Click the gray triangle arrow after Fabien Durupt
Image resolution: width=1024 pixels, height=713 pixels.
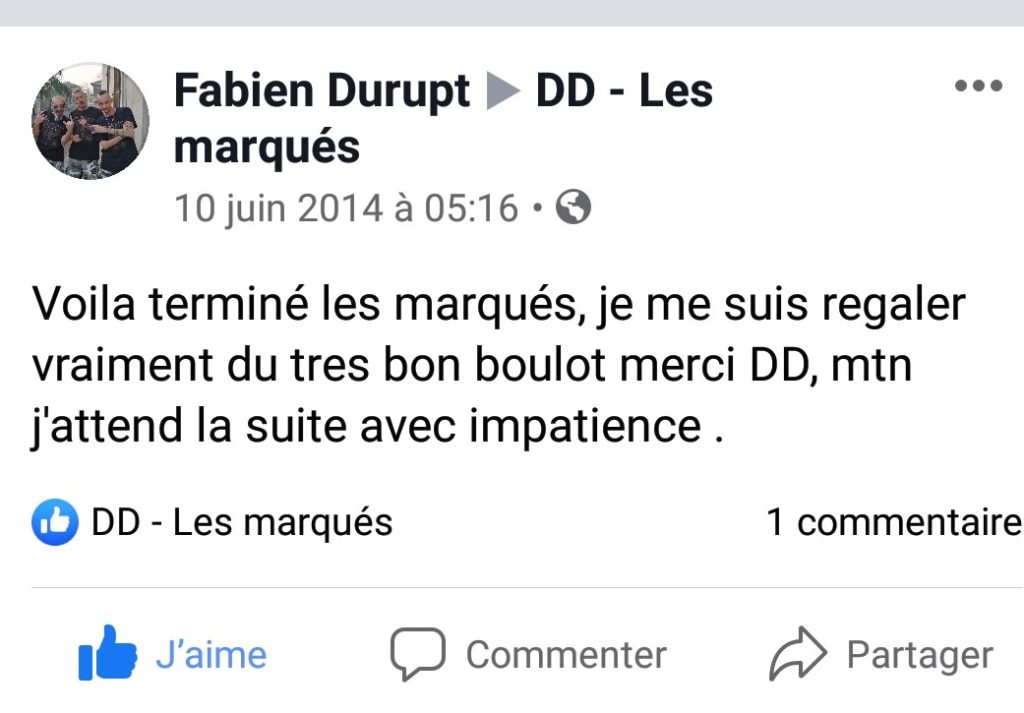[503, 92]
